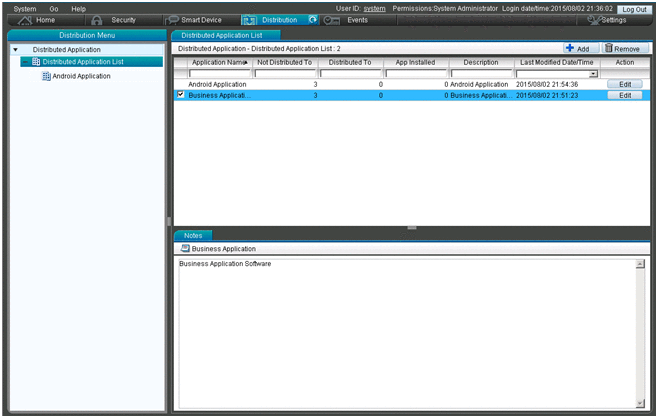Viewport: 660px width, 420px height.
Task: Switch to the Notes tab
Action: tap(193, 235)
